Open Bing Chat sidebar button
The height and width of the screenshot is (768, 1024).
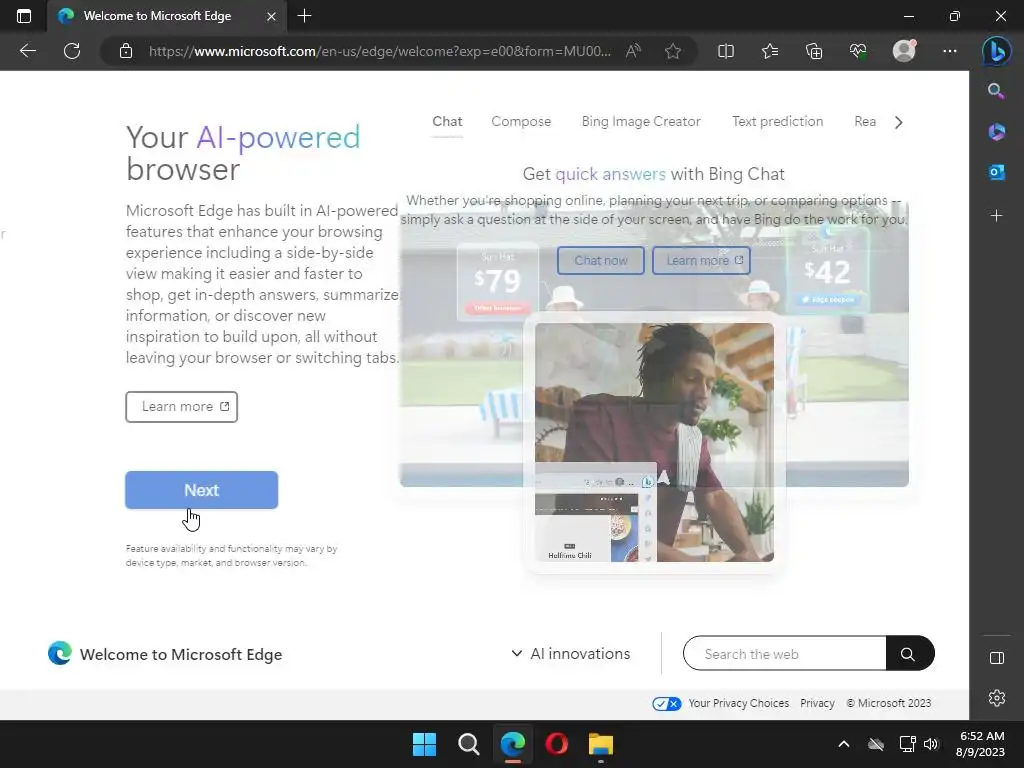pos(996,51)
